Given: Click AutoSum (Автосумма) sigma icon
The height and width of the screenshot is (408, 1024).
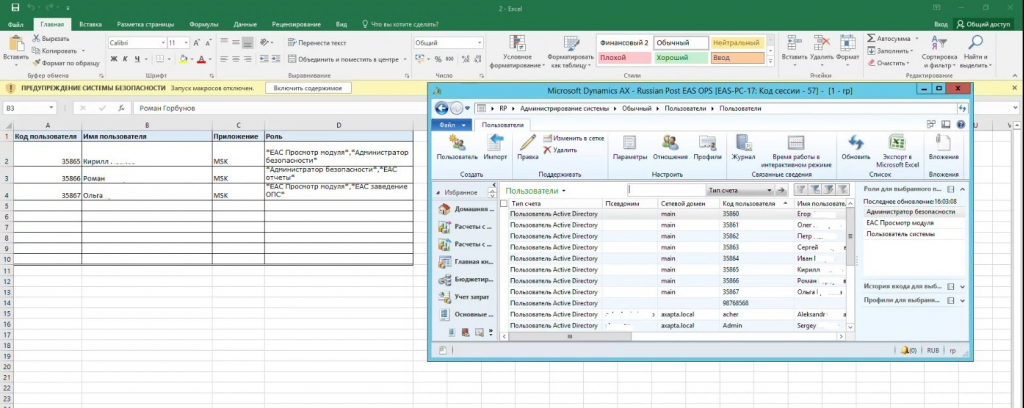Looking at the screenshot, I should pos(871,39).
